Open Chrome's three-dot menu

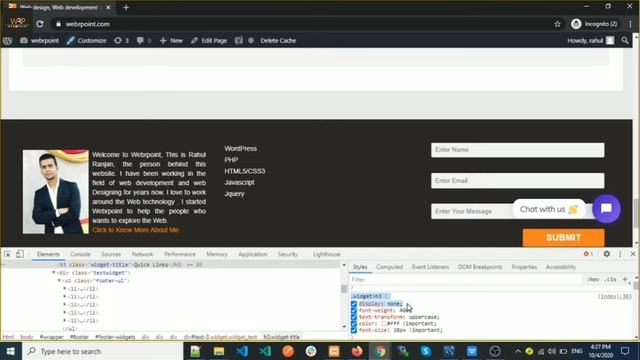click(630, 24)
